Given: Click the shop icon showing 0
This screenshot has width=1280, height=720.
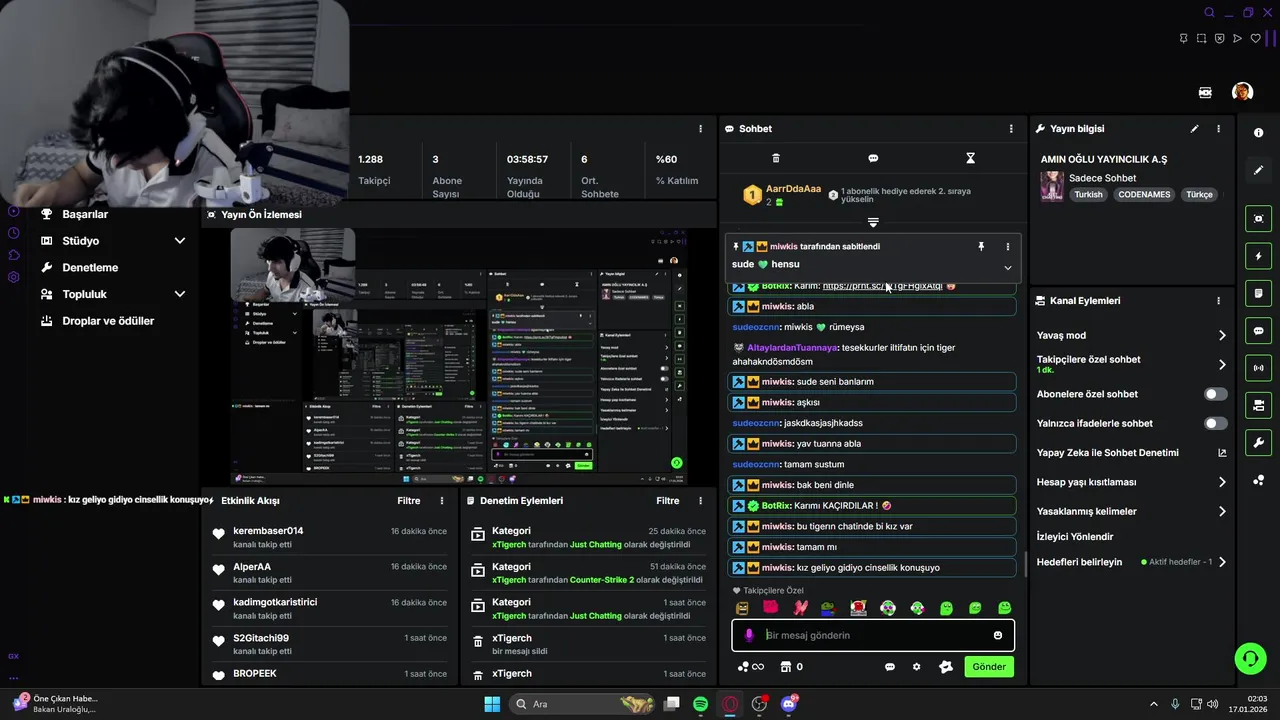Looking at the screenshot, I should click(792, 667).
